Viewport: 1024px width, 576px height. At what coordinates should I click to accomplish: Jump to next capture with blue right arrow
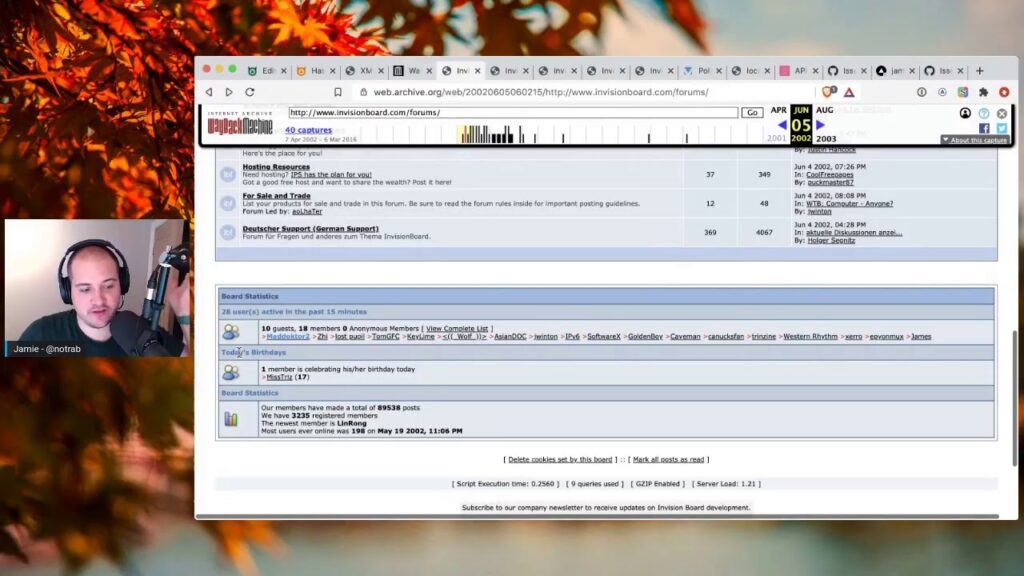(820, 124)
